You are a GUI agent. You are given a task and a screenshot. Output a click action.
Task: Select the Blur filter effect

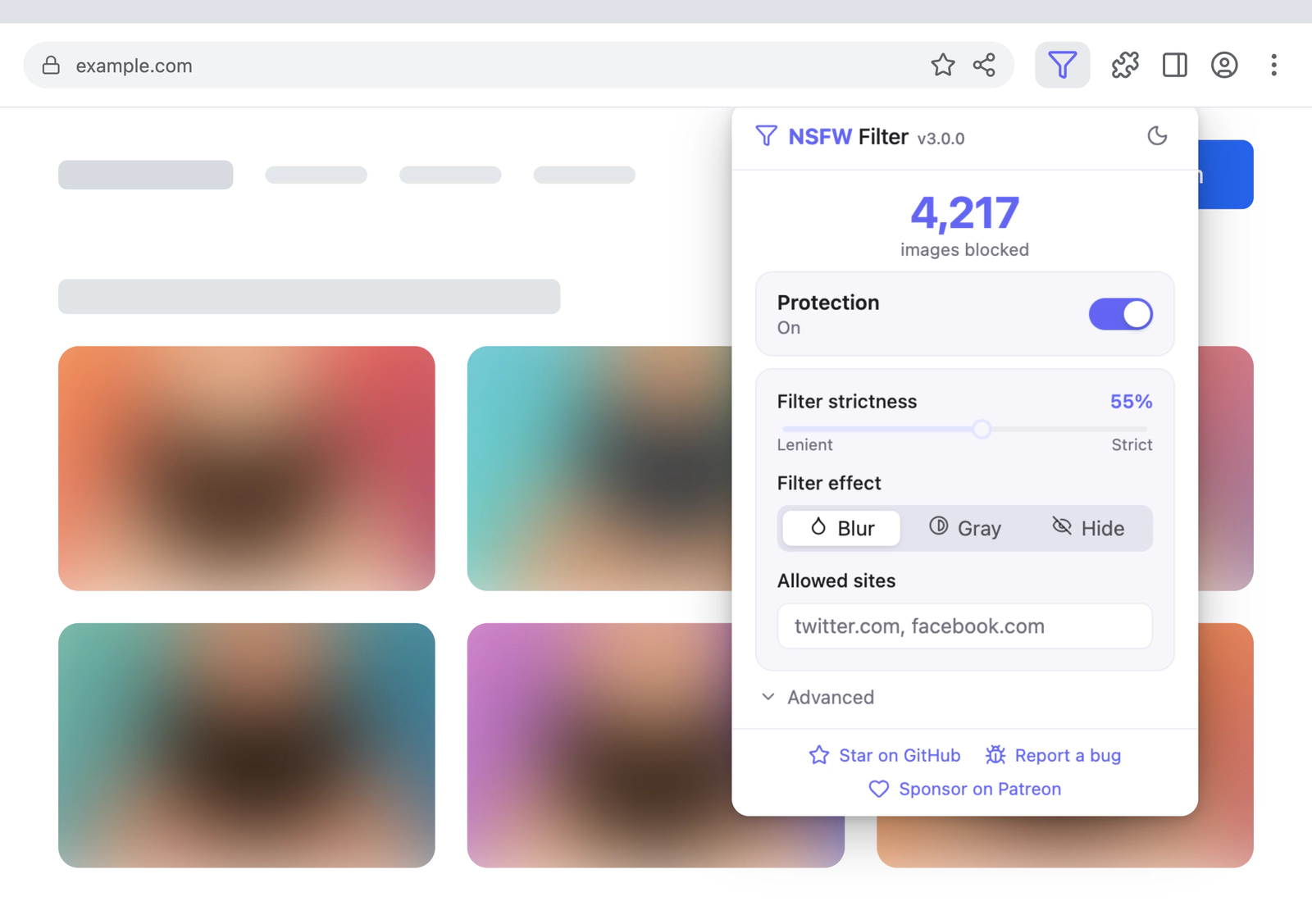coord(841,528)
